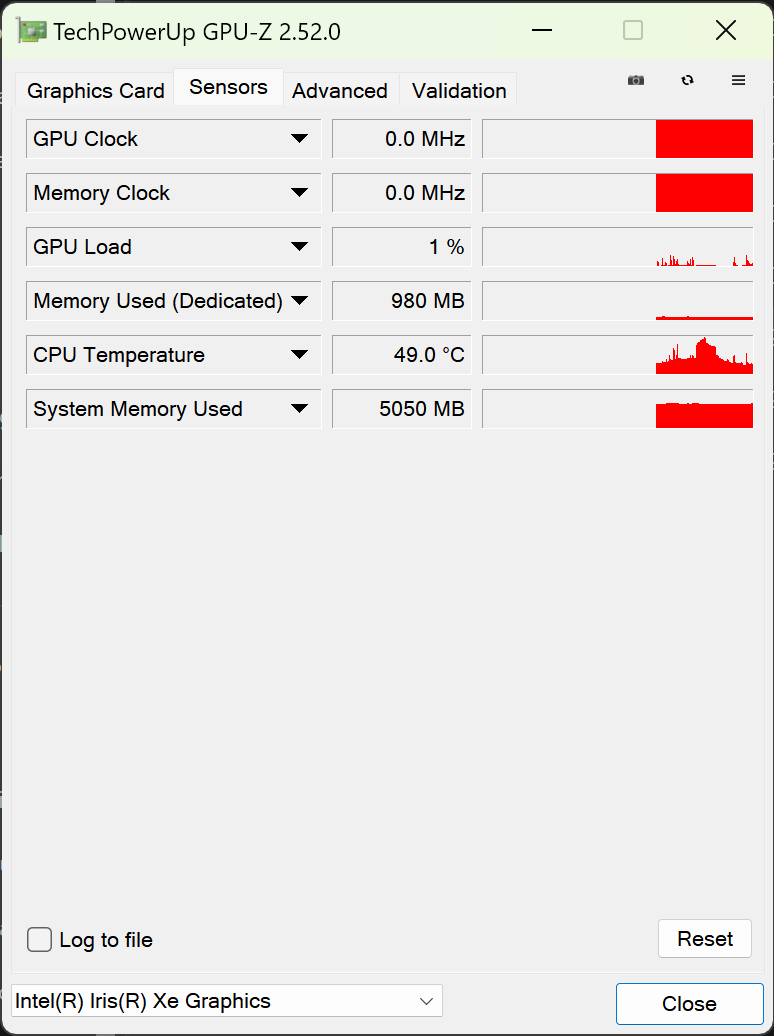Click the Close button at bottom
Viewport: 774px width, 1036px height.
tap(689, 1004)
